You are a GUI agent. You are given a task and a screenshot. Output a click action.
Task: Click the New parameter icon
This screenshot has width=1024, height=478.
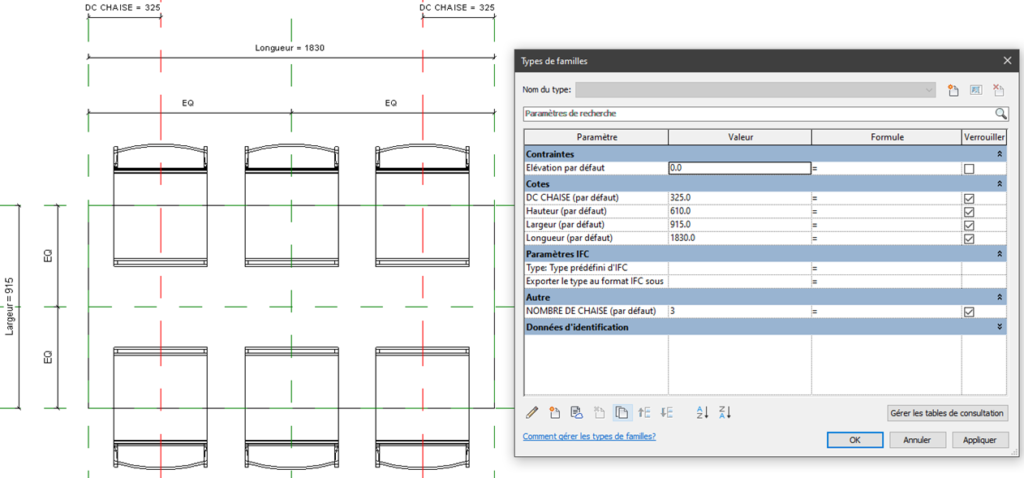pyautogui.click(x=554, y=412)
